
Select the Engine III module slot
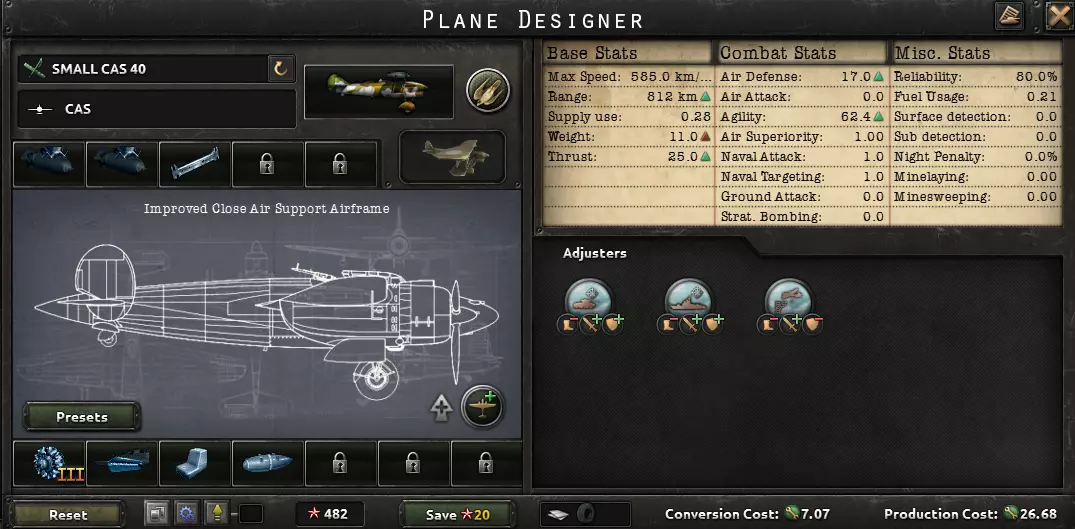pos(49,464)
